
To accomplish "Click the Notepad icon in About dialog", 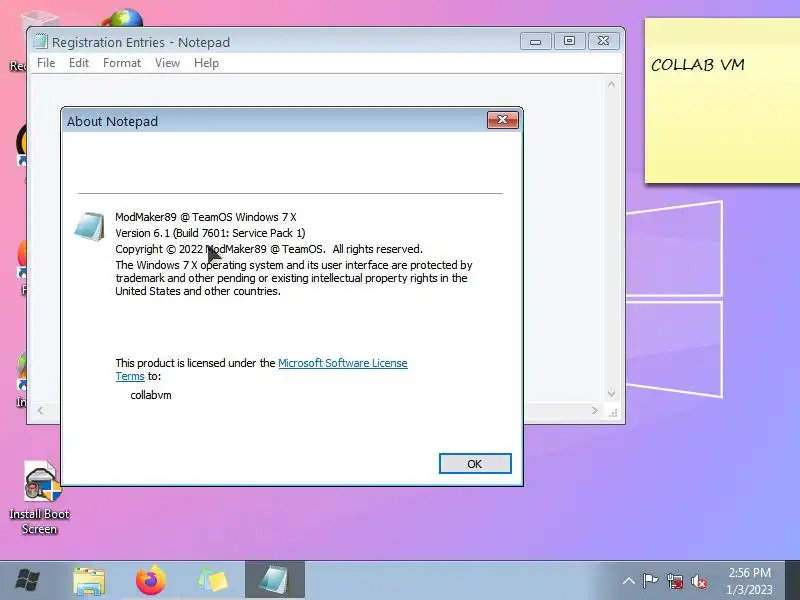I will [x=90, y=226].
